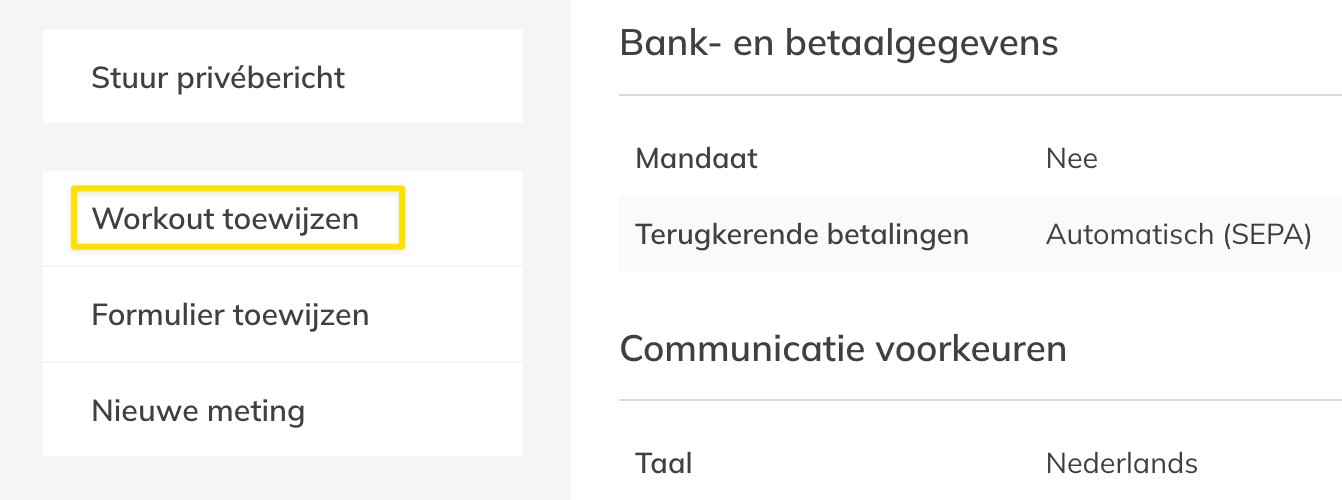Click the Bank- en betaalgegevens heading
Viewport: 1342px width, 500px height.
838,44
